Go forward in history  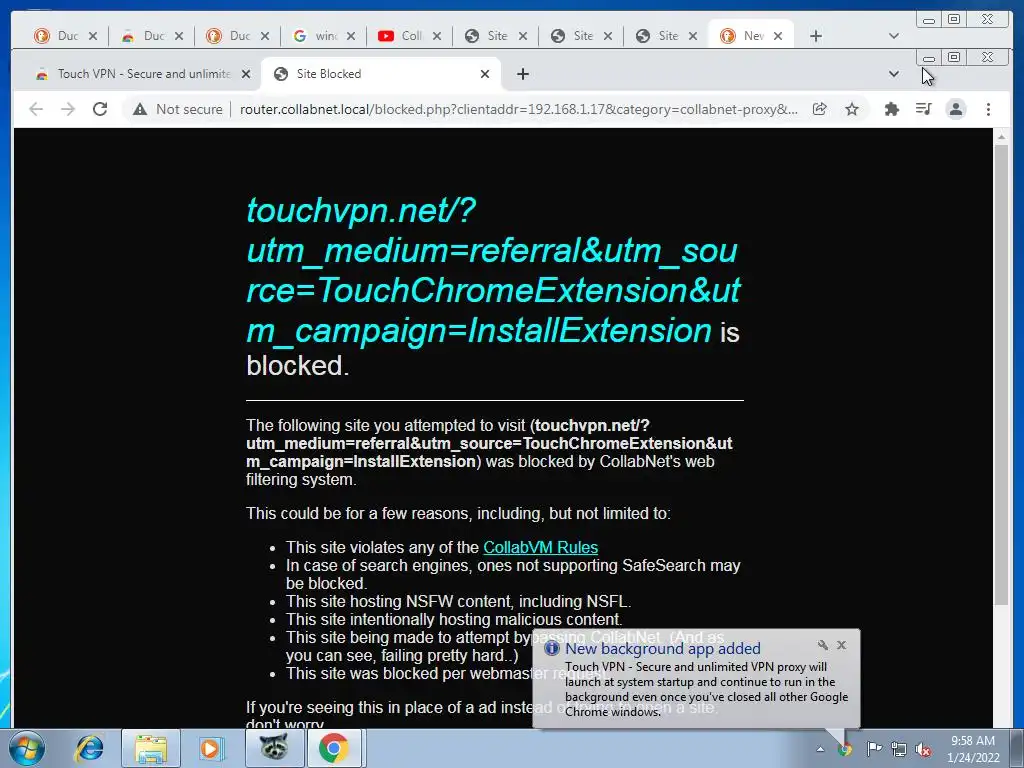(x=68, y=109)
